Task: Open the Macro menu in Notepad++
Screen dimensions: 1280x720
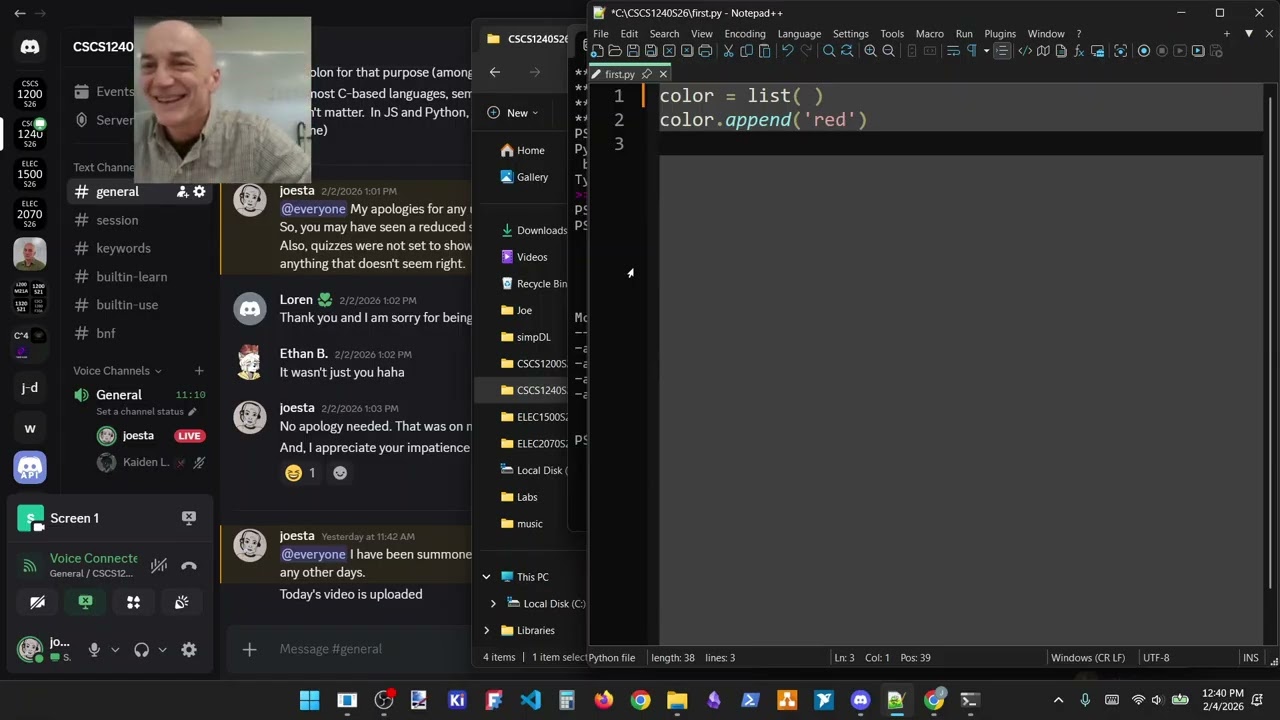Action: coord(929,34)
